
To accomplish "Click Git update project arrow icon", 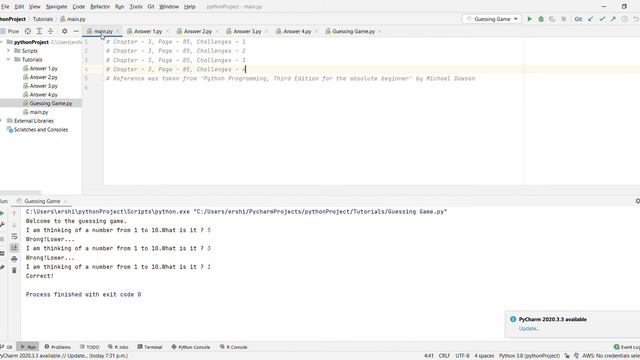I will click(590, 19).
